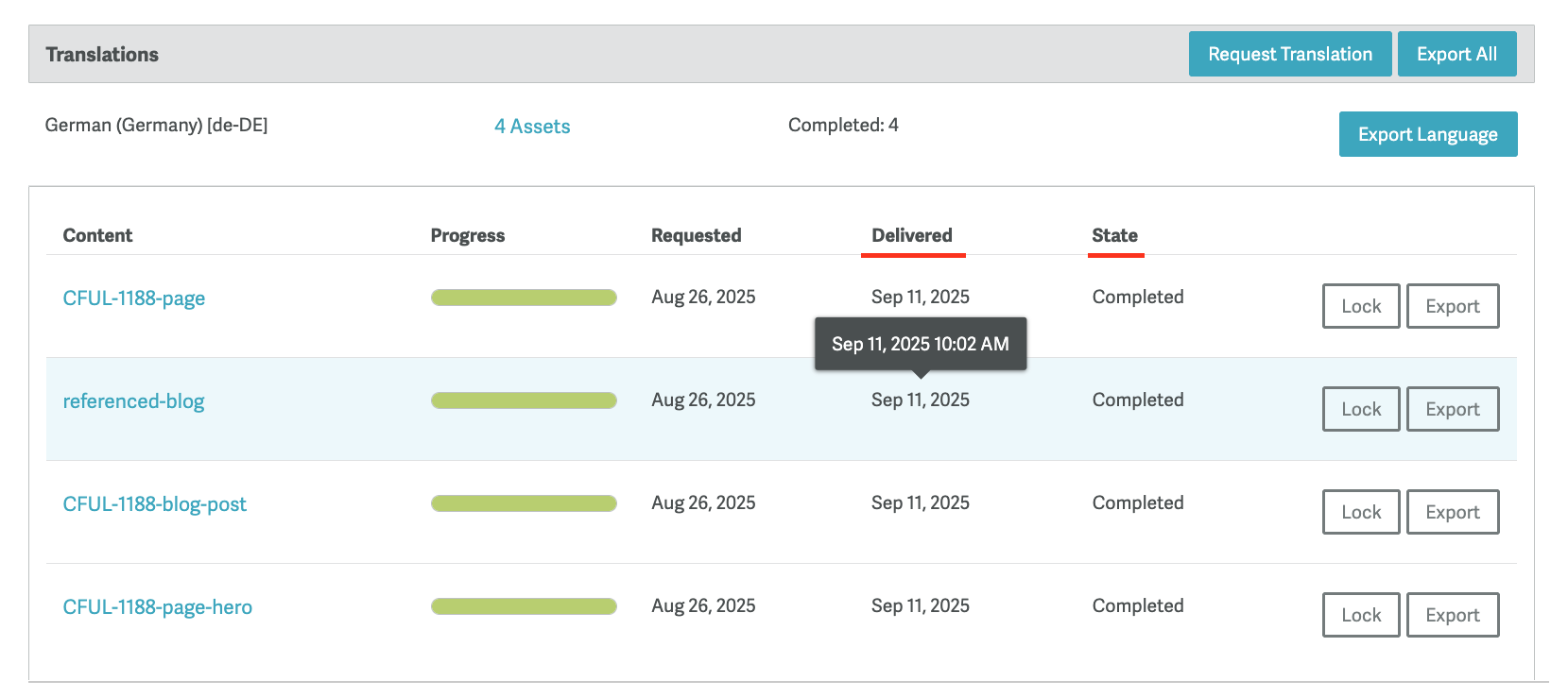The image size is (1568, 698).
Task: Lock the CFUL-1188-blog-post translation
Action: 1360,512
